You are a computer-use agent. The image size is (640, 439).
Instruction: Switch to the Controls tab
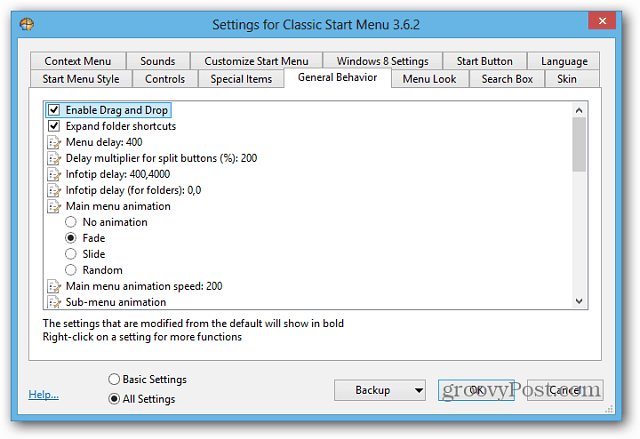click(x=165, y=79)
